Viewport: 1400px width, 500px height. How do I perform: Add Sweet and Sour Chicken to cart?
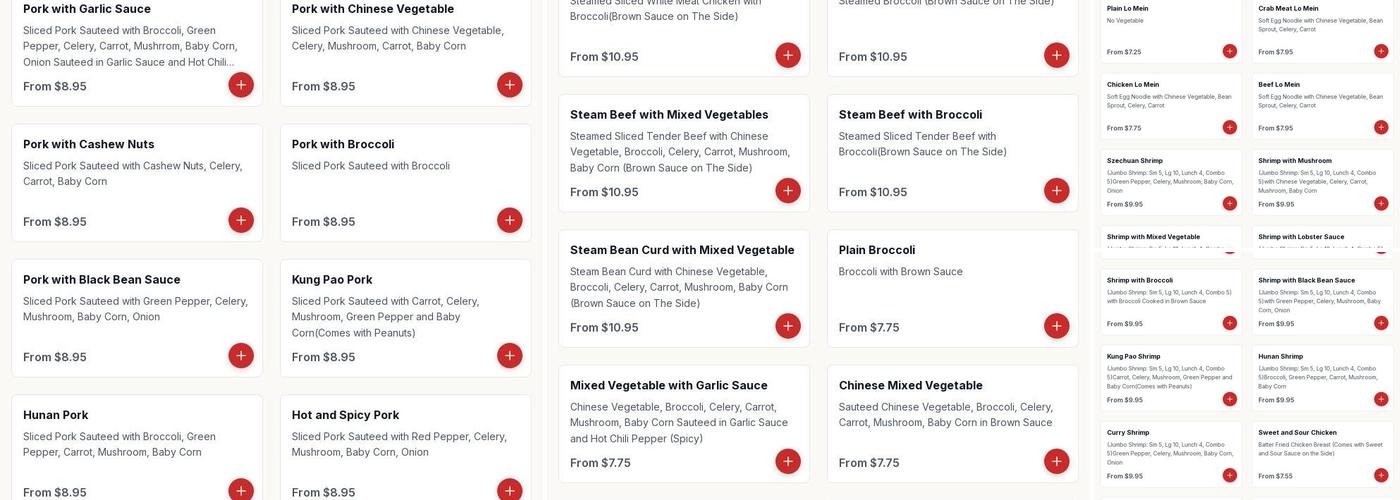pos(1381,475)
